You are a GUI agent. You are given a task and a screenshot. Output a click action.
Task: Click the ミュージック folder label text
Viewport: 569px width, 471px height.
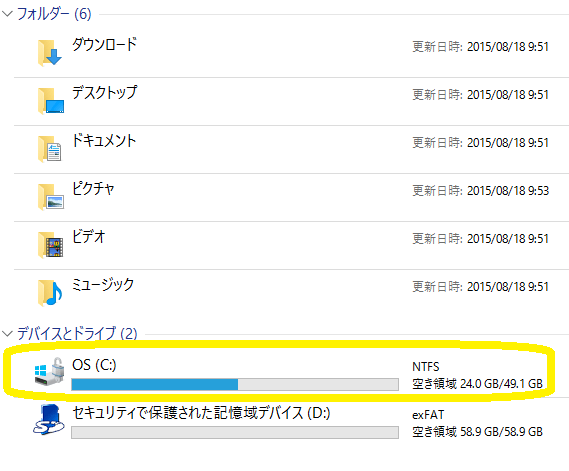point(103,284)
